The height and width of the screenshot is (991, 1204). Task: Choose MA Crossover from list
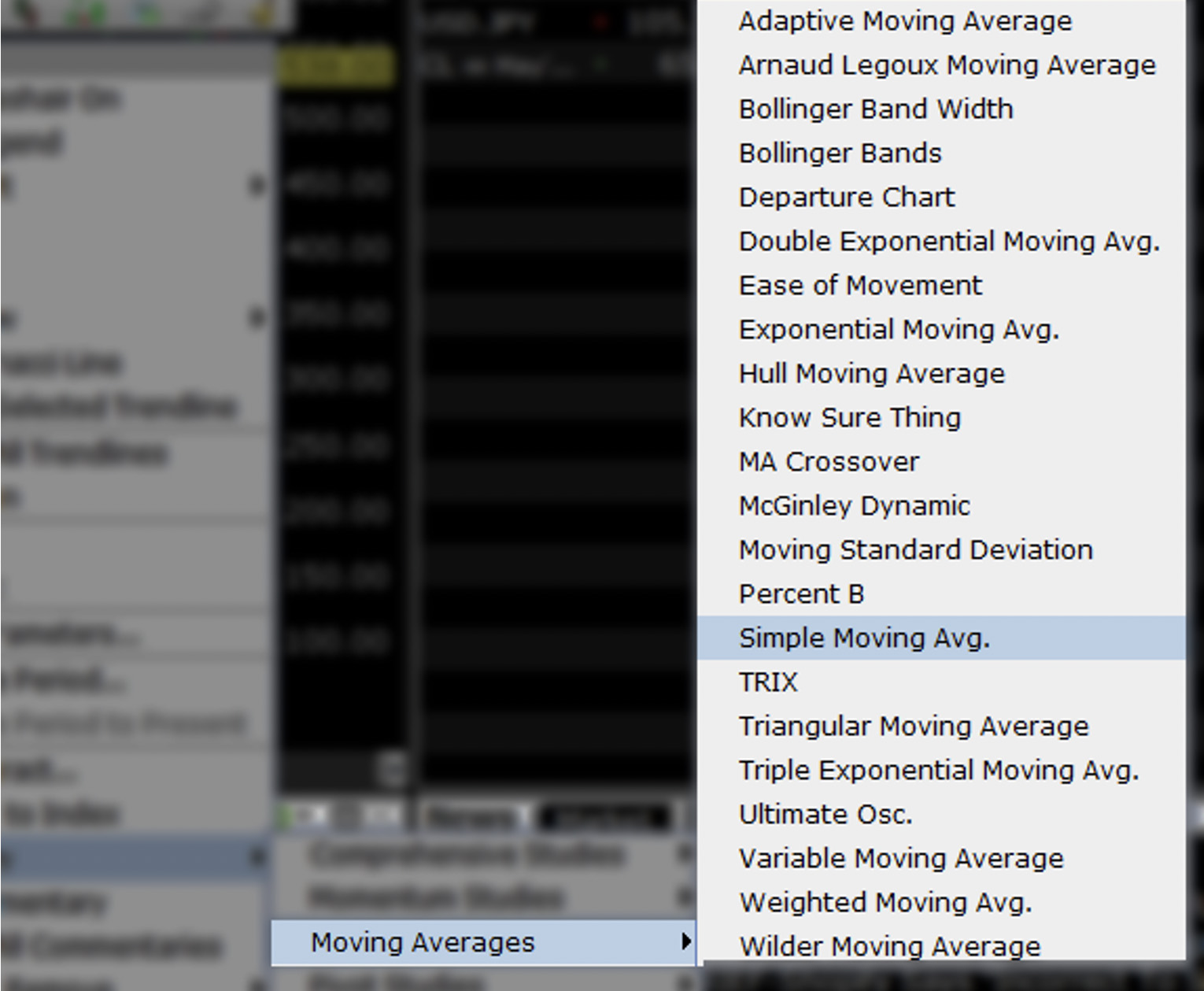(829, 462)
